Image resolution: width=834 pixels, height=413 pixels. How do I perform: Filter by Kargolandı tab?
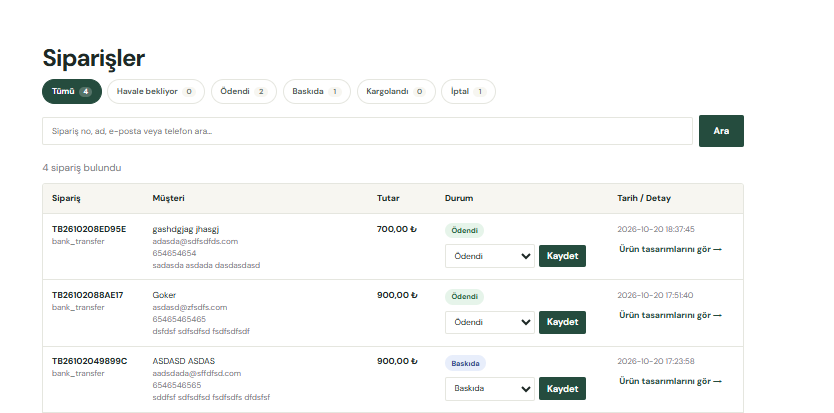tap(396, 92)
